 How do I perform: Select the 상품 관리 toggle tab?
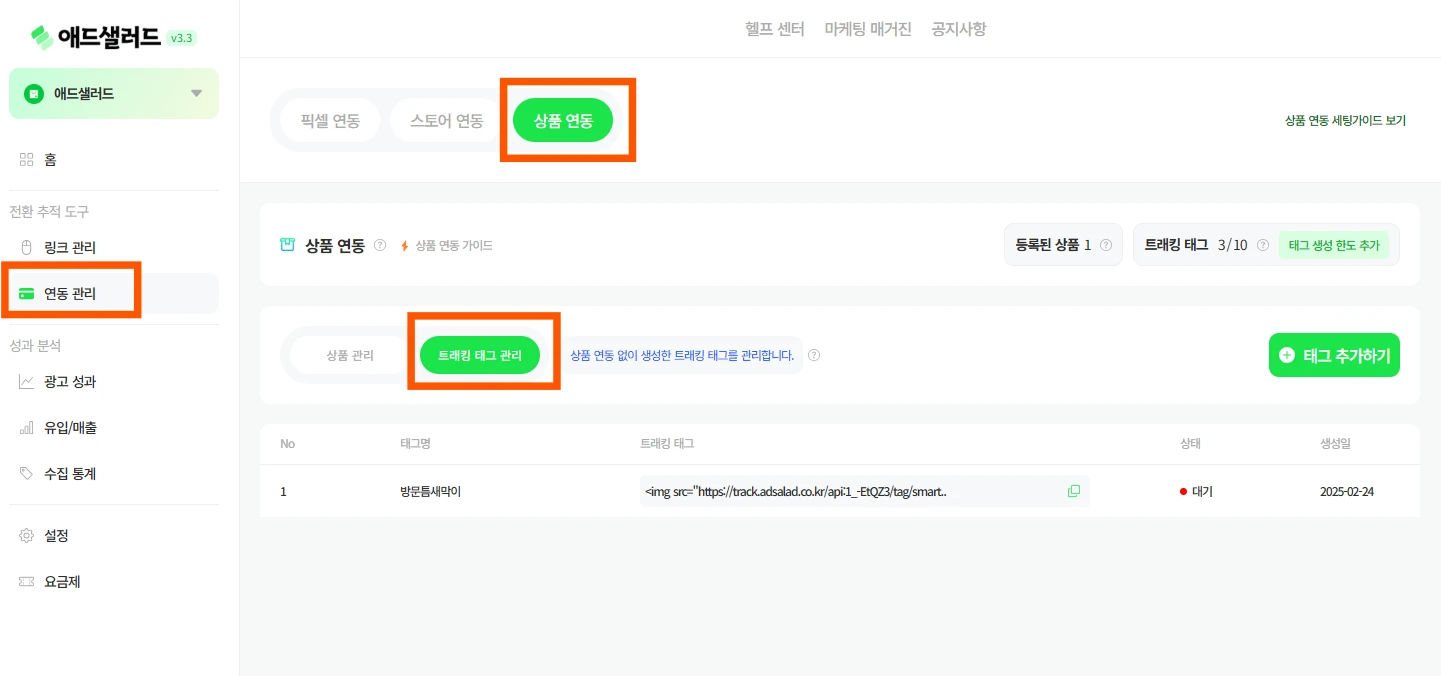[x=349, y=355]
